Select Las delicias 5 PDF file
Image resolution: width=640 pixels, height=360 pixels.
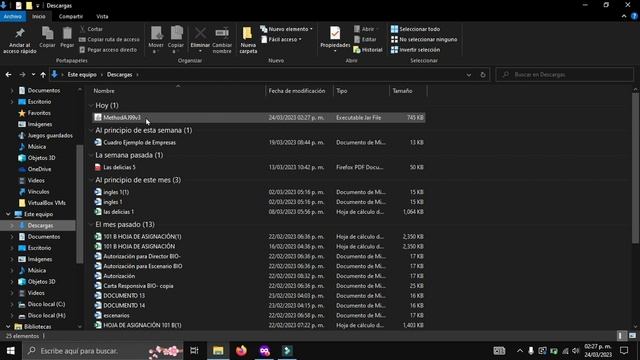tap(259, 167)
